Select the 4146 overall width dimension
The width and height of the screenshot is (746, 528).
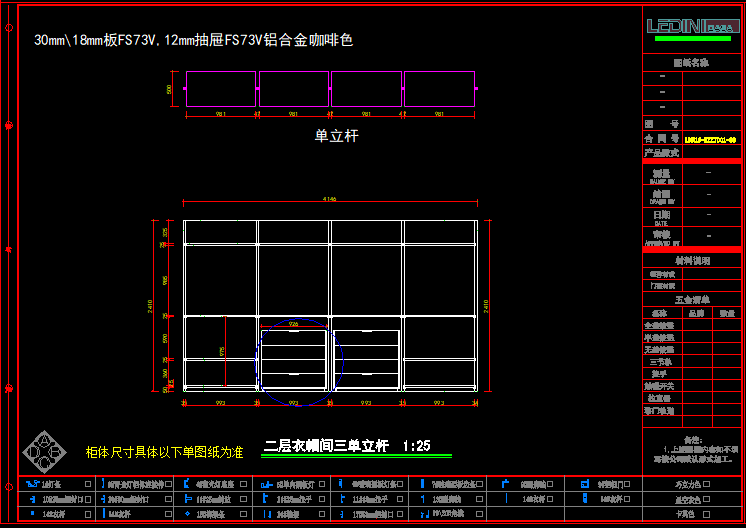coord(330,201)
